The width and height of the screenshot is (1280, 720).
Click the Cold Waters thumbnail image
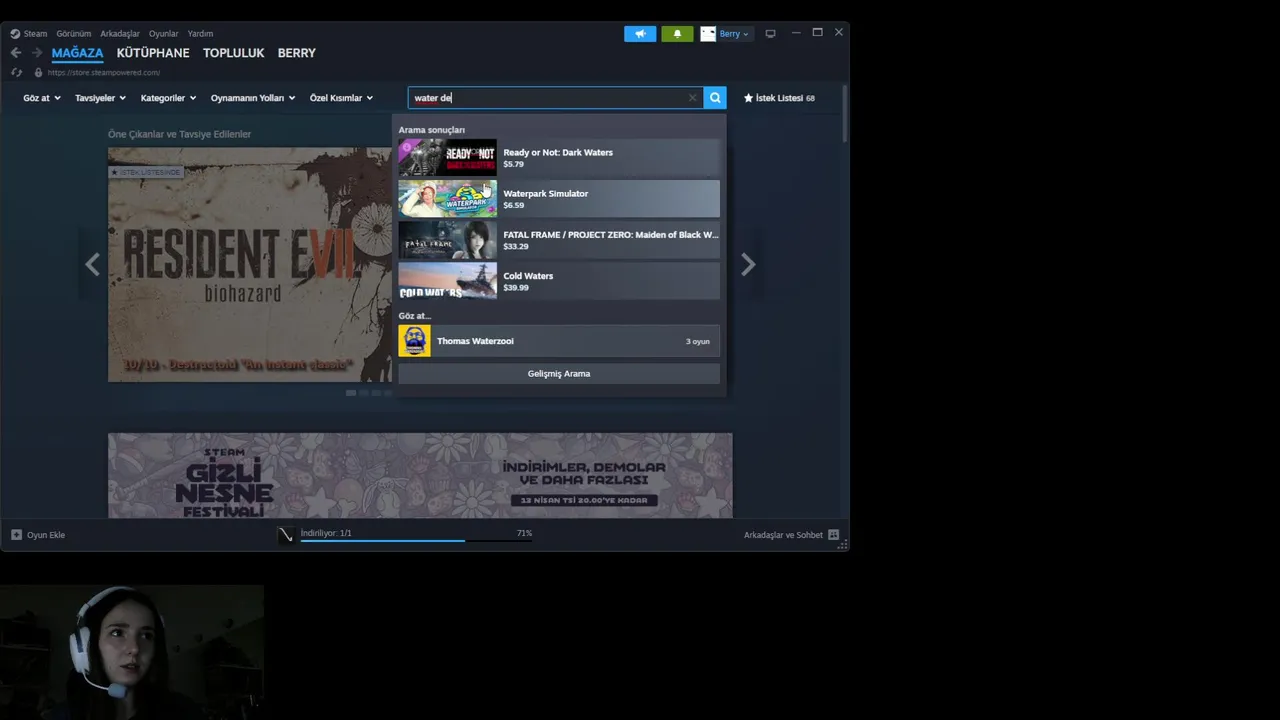tap(447, 281)
